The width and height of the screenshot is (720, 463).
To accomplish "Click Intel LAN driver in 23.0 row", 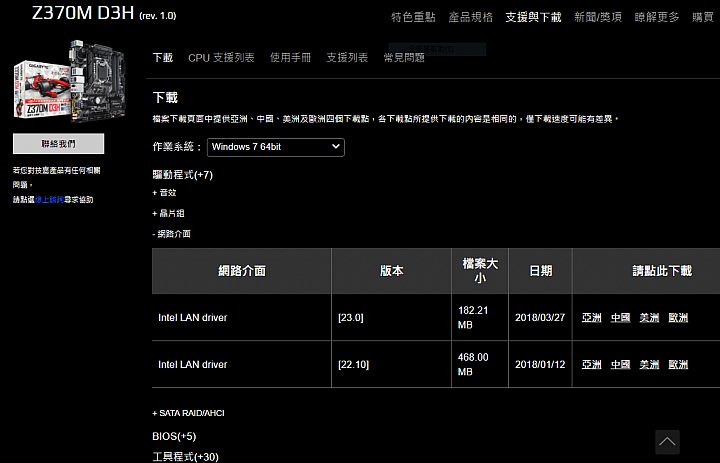I will point(193,318).
